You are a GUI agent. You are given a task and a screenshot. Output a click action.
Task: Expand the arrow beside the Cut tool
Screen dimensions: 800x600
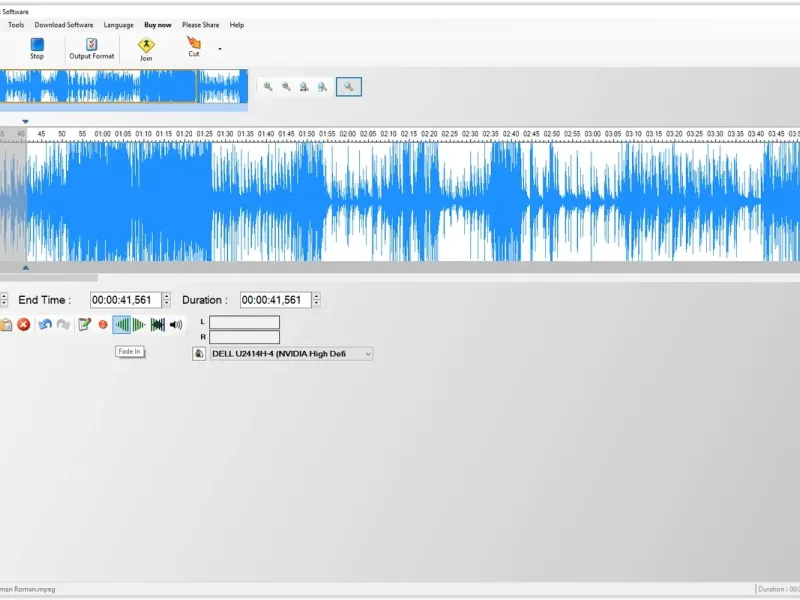[220, 49]
